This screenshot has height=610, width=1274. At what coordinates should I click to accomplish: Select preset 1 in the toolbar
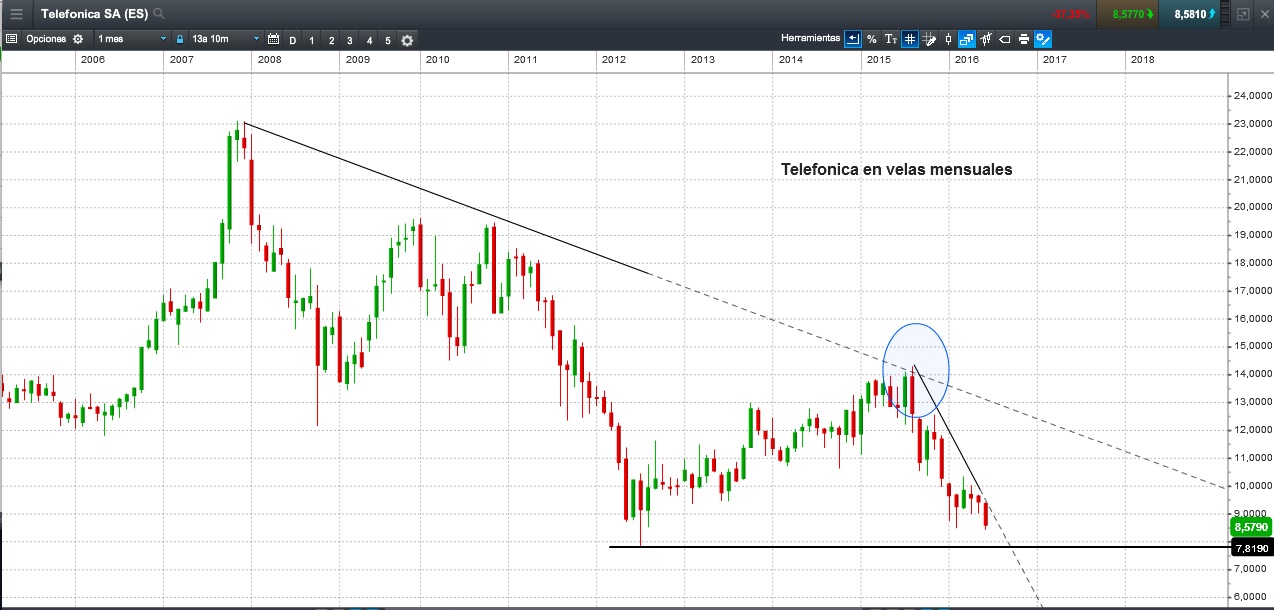point(312,40)
